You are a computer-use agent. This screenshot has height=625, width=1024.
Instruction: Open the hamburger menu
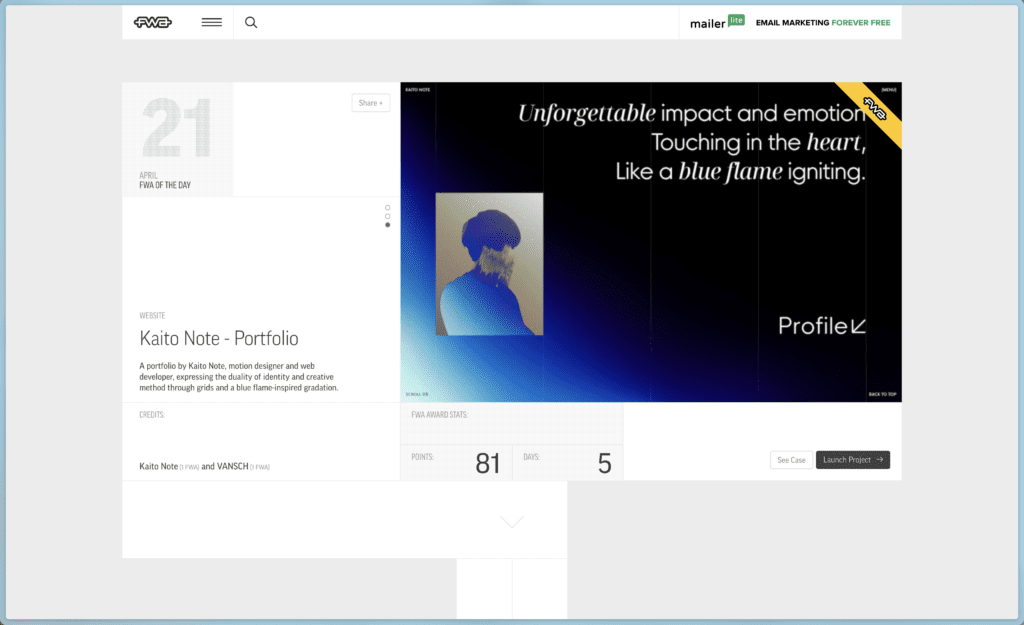click(x=212, y=22)
